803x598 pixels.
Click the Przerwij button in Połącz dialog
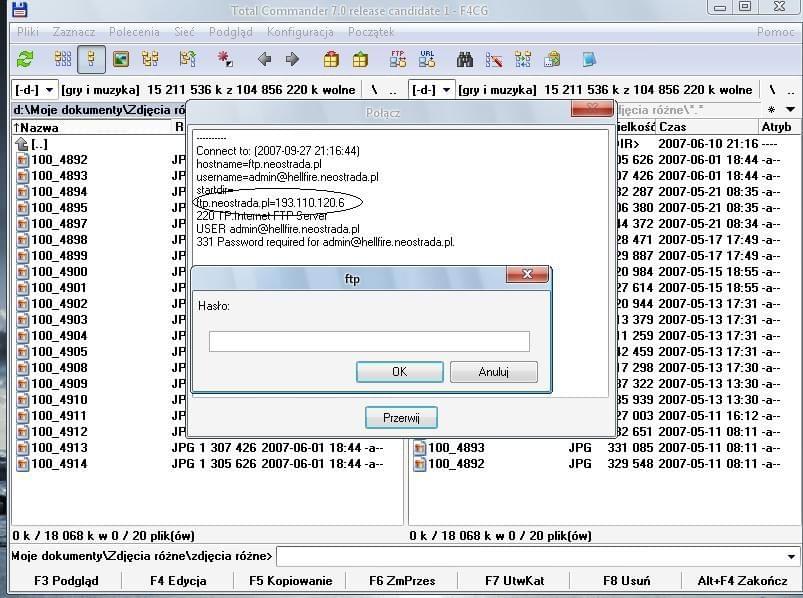point(402,418)
